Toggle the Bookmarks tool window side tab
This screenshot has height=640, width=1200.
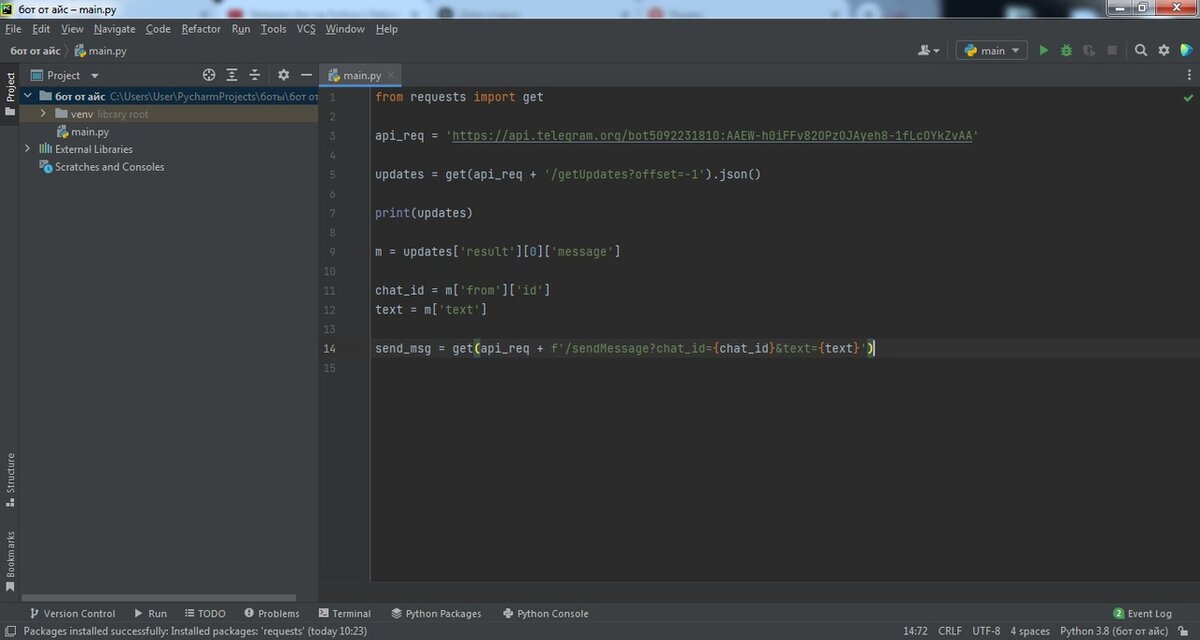(x=9, y=559)
